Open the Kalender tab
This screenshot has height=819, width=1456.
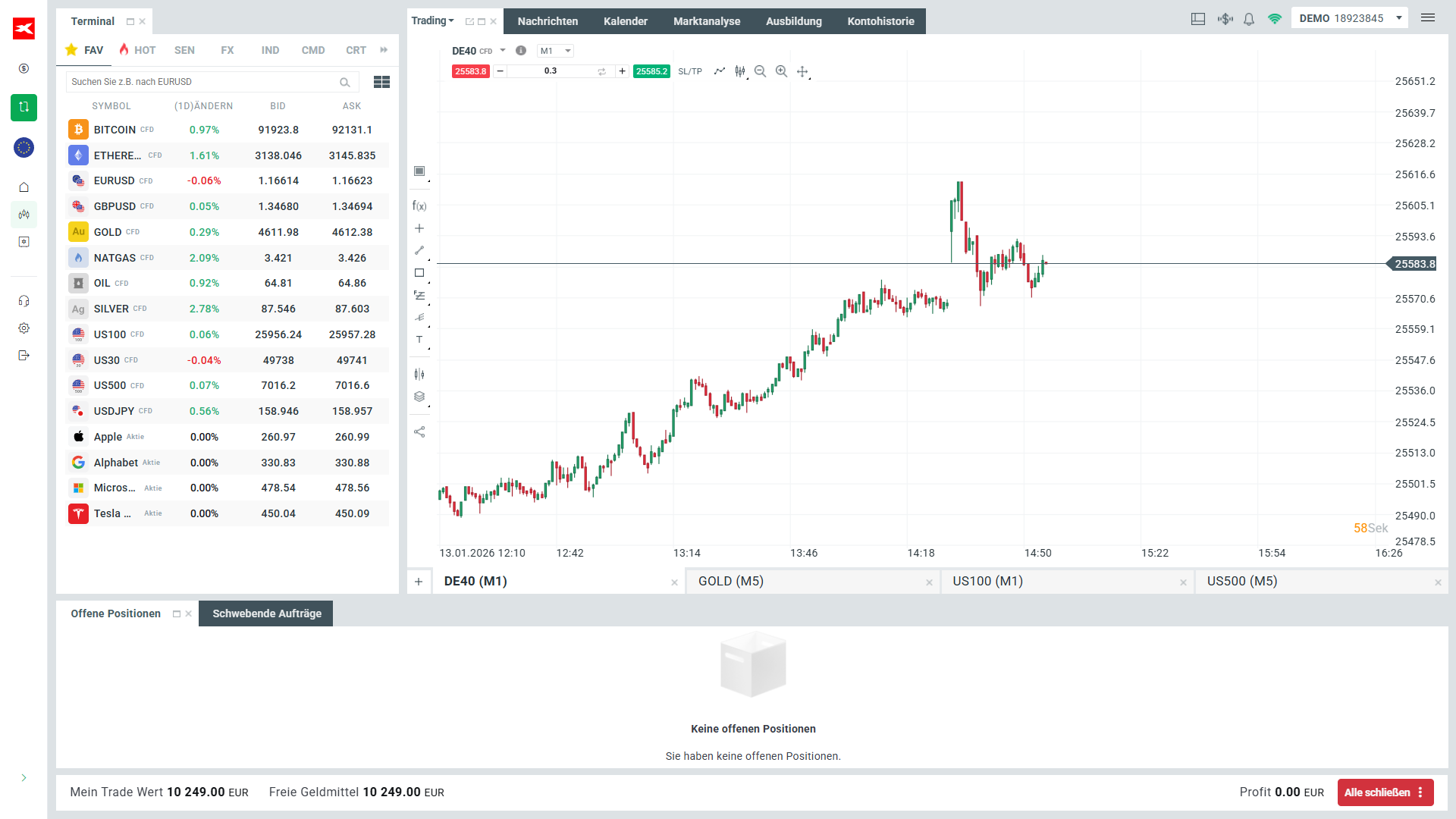[x=626, y=21]
